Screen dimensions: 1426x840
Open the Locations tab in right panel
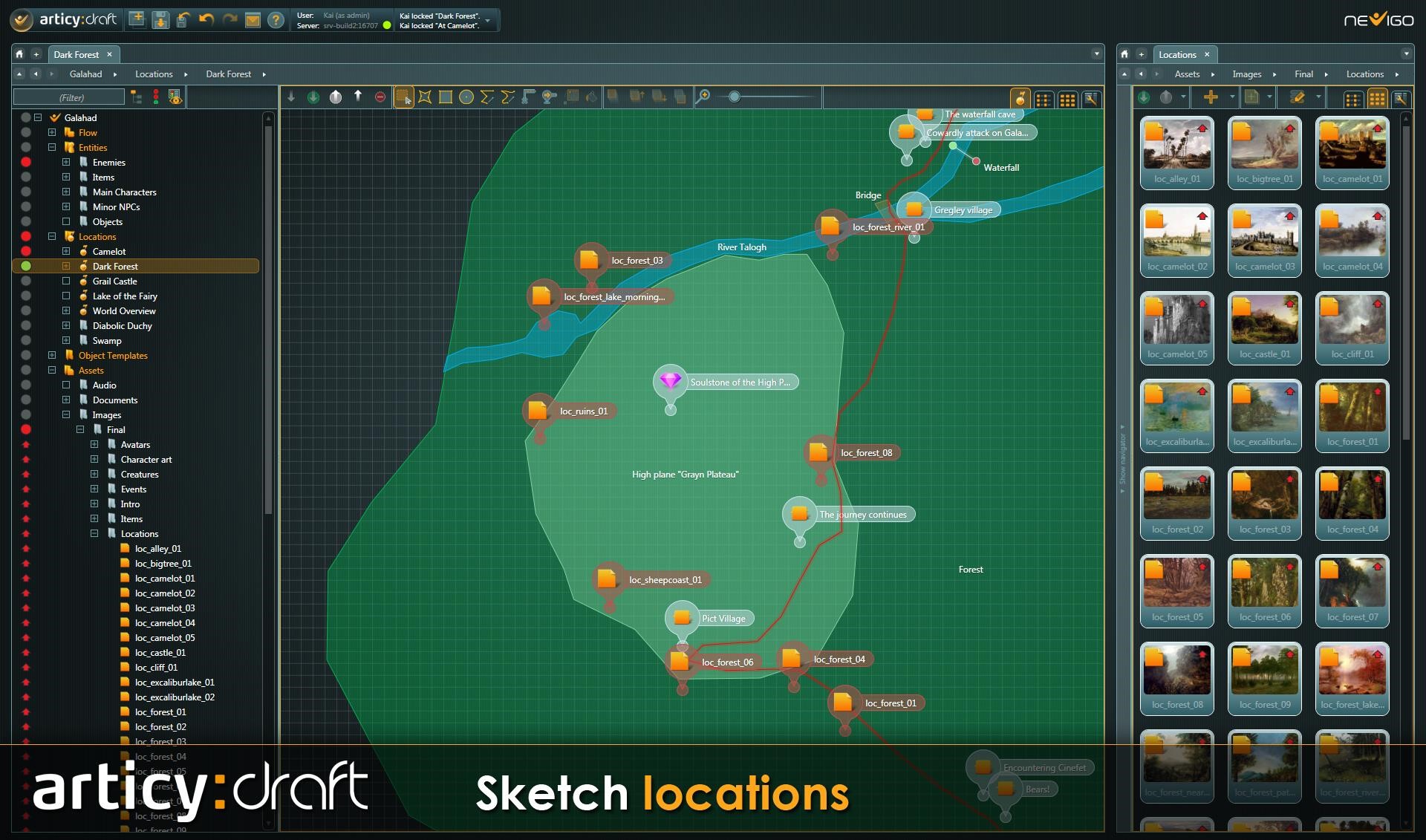1177,54
